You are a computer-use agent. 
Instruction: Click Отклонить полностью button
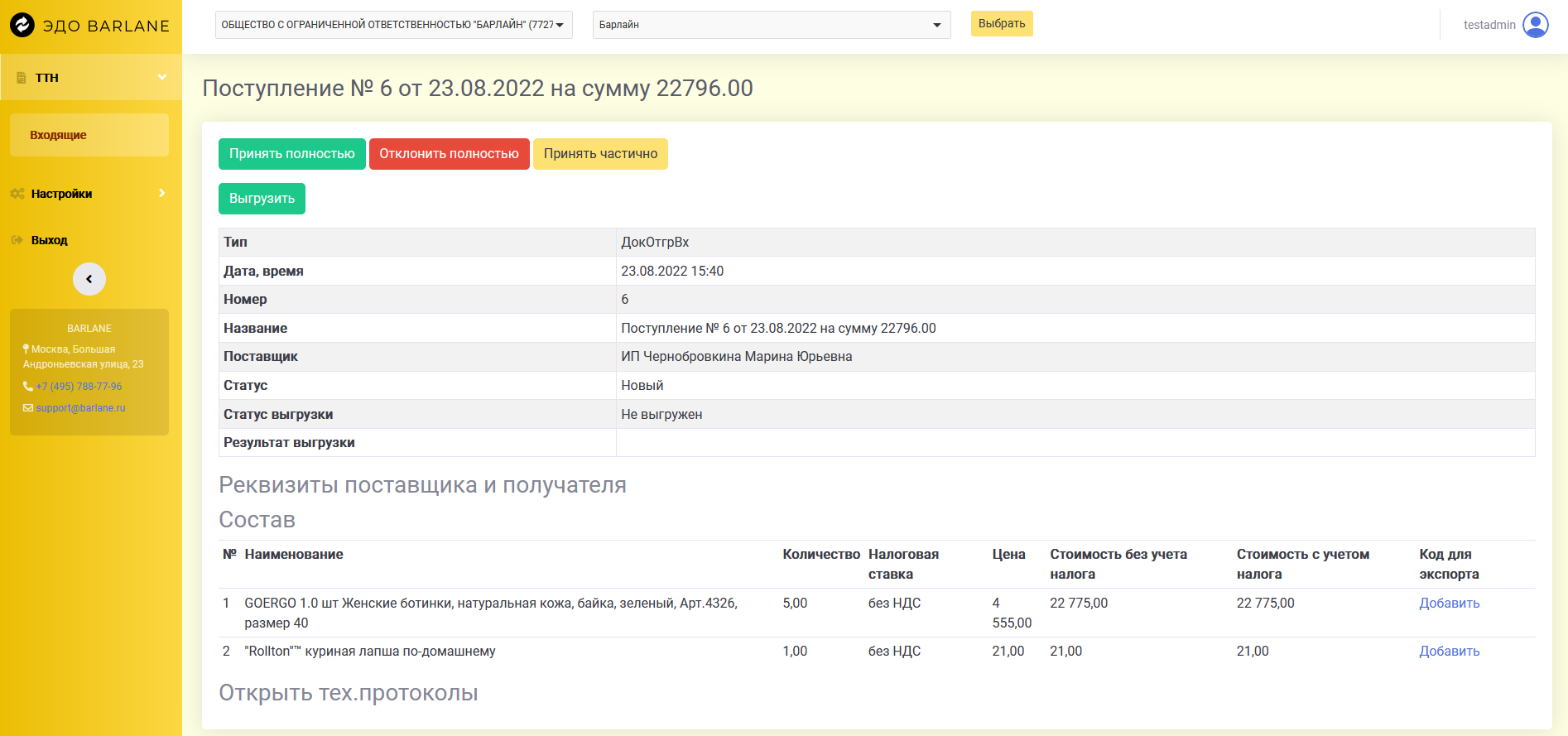[450, 154]
